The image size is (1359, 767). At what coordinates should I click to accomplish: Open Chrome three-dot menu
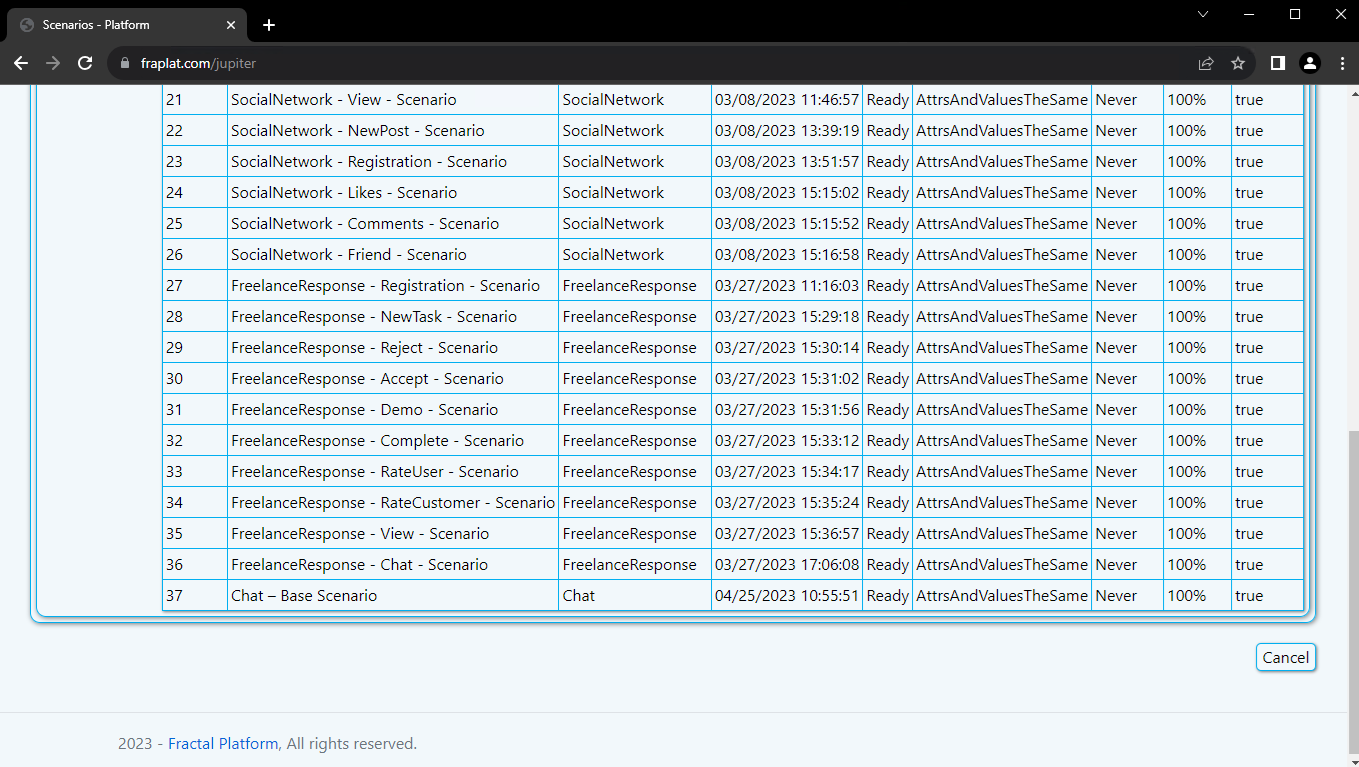pos(1341,63)
